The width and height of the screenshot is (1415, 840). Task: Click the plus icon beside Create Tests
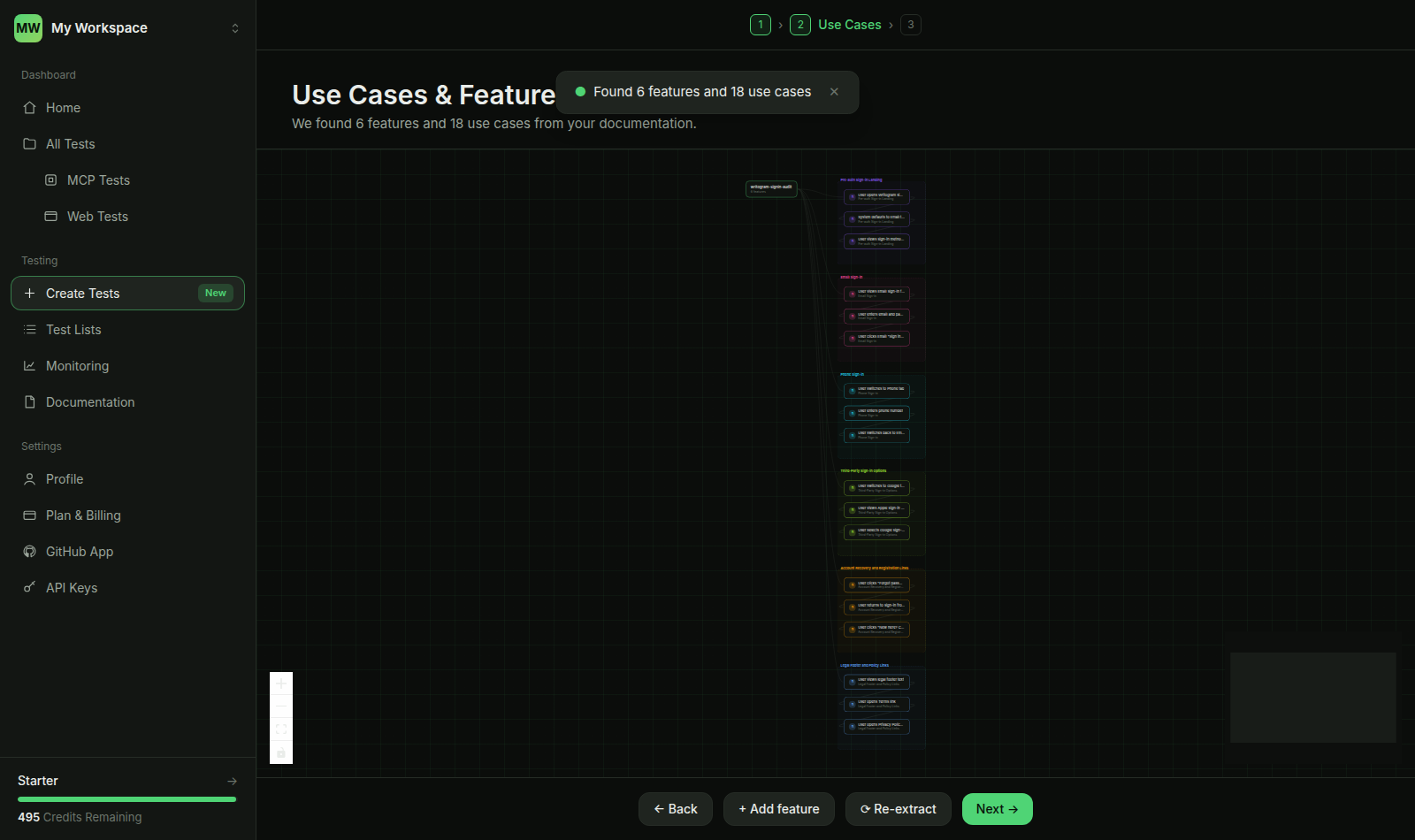(29, 294)
